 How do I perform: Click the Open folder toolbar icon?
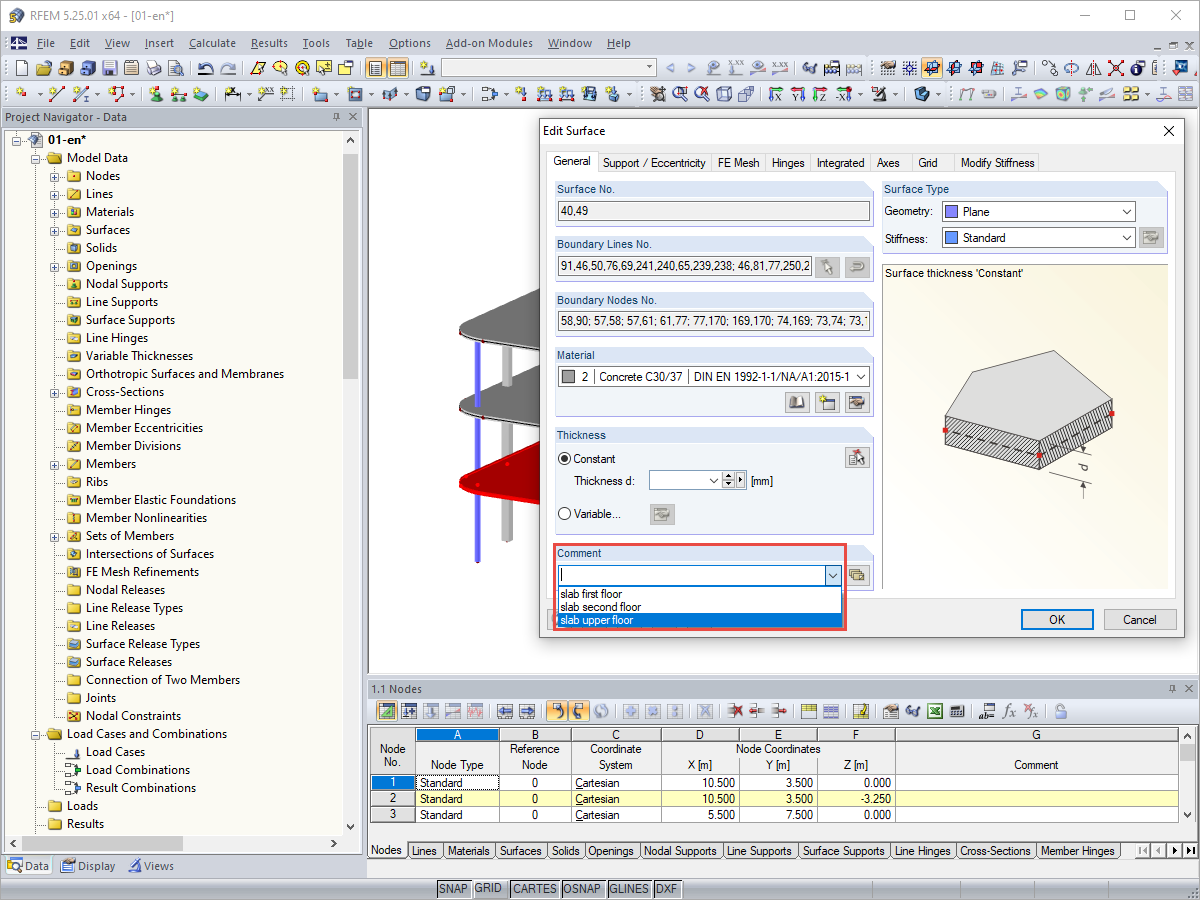(43, 68)
